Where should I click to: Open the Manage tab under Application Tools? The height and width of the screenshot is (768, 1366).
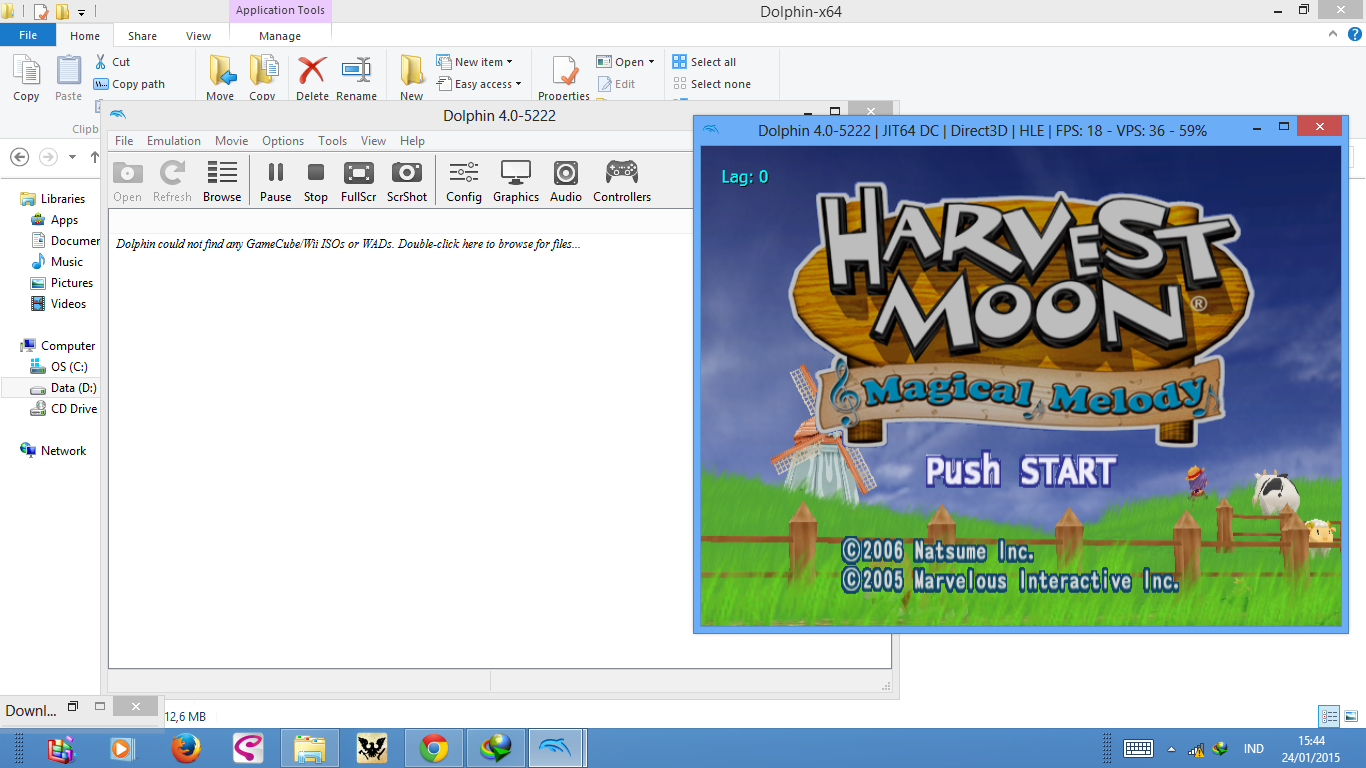(x=280, y=36)
